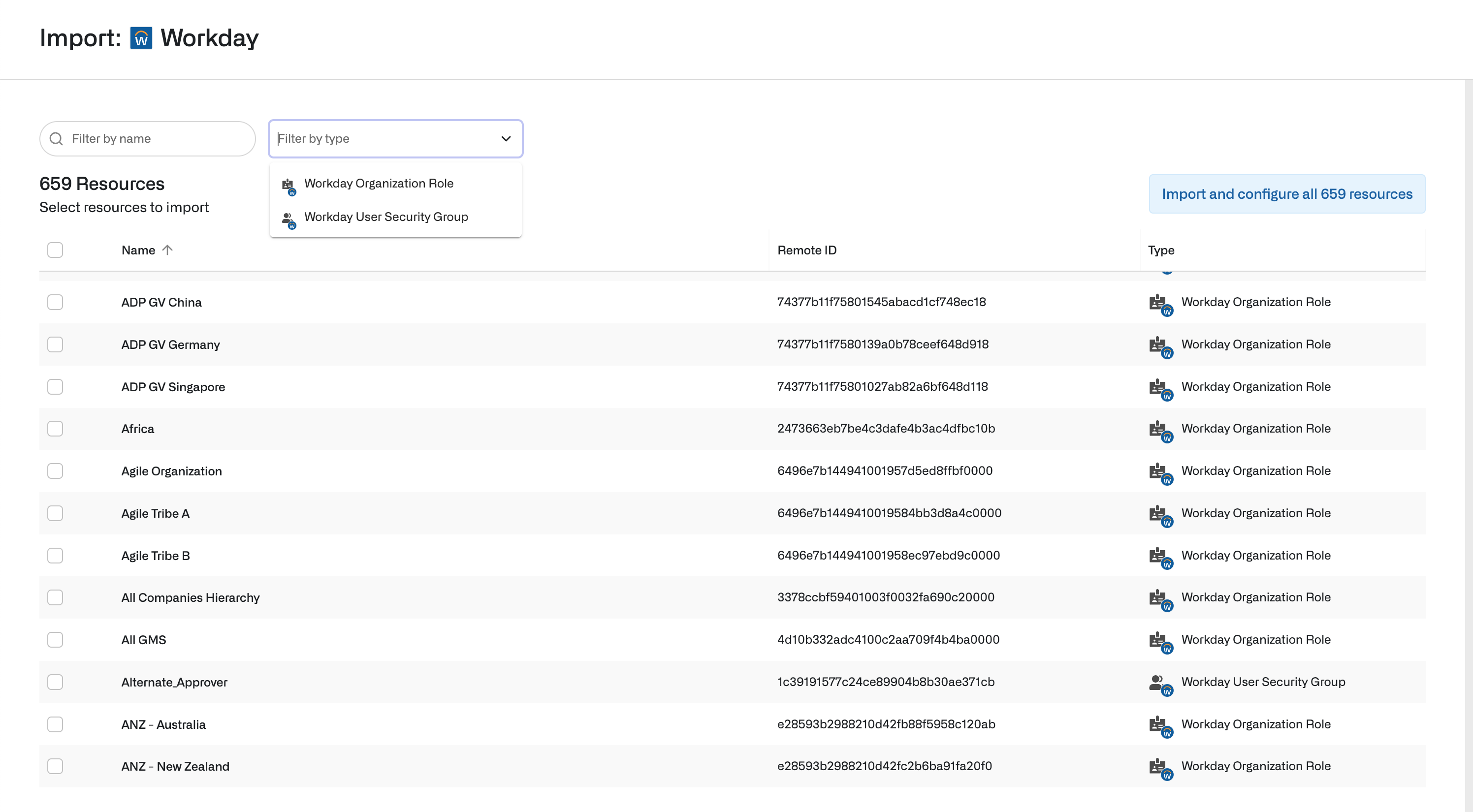Click Import and configure all 659 resources
The image size is (1473, 812).
pos(1286,194)
